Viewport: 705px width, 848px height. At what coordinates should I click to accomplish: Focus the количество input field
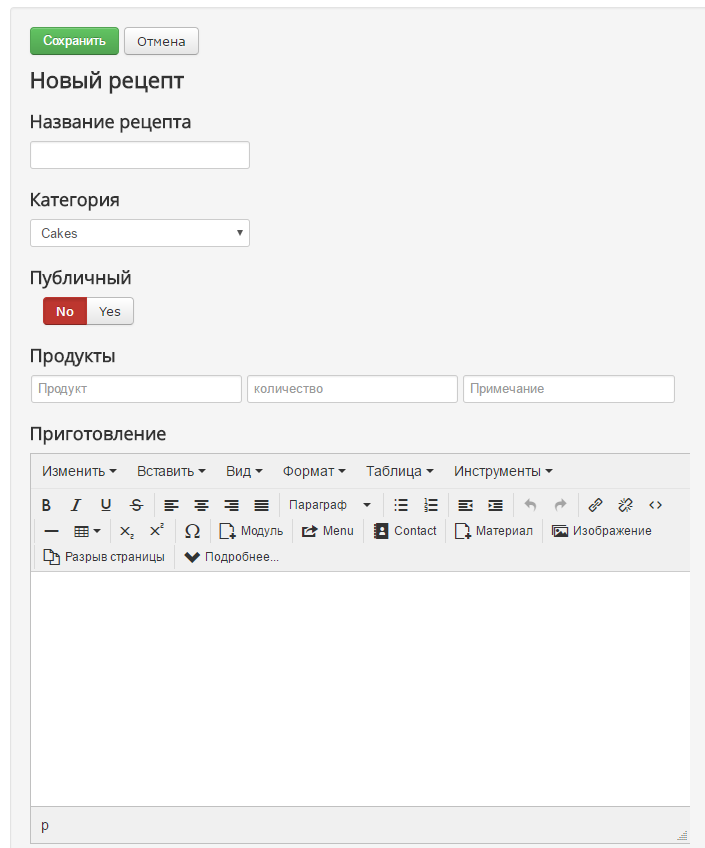(x=352, y=389)
